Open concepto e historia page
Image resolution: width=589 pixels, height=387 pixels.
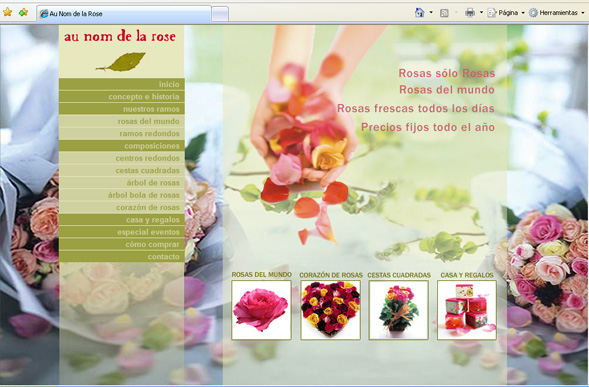(122, 97)
